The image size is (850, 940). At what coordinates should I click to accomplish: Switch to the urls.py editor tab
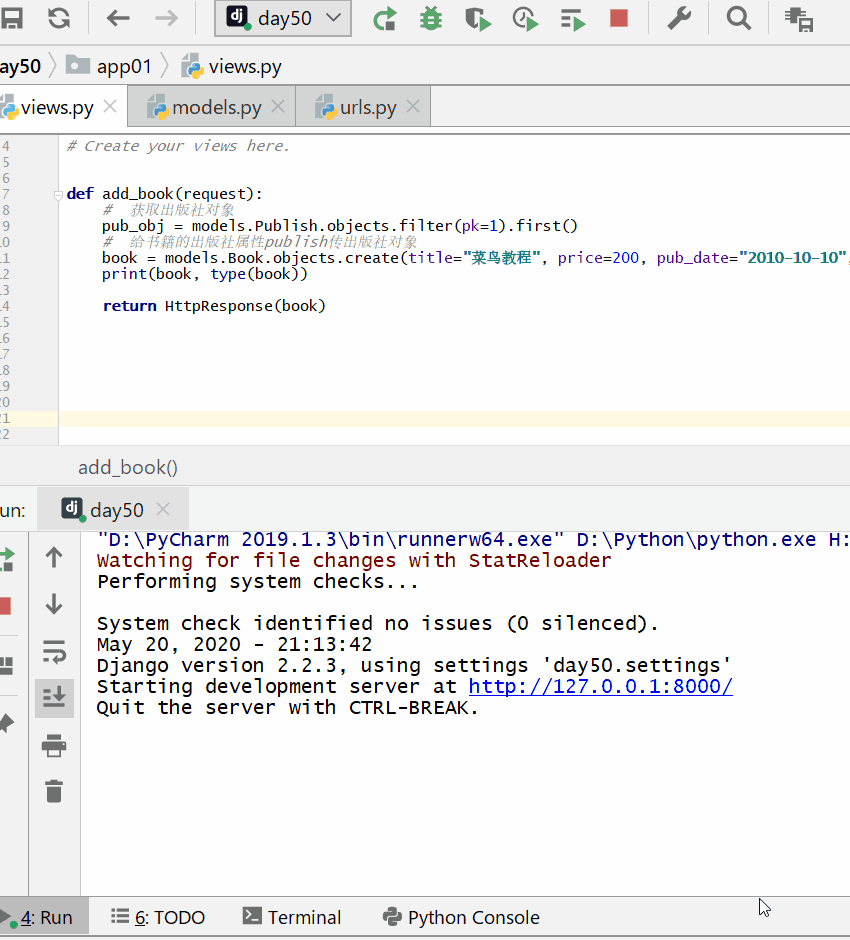pyautogui.click(x=367, y=107)
